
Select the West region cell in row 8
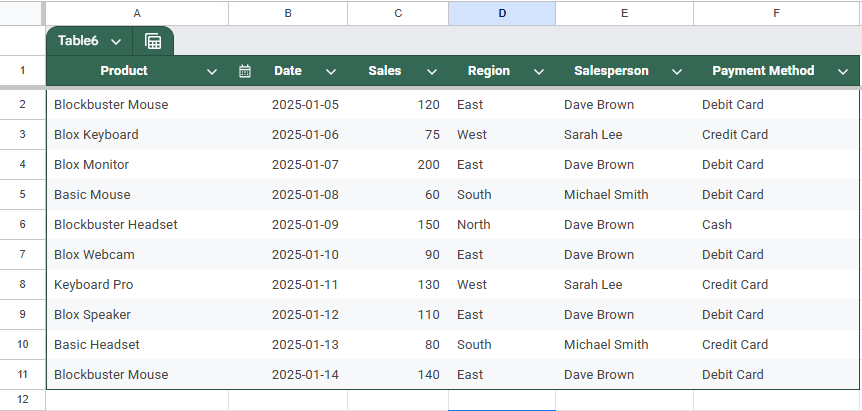[x=502, y=285]
